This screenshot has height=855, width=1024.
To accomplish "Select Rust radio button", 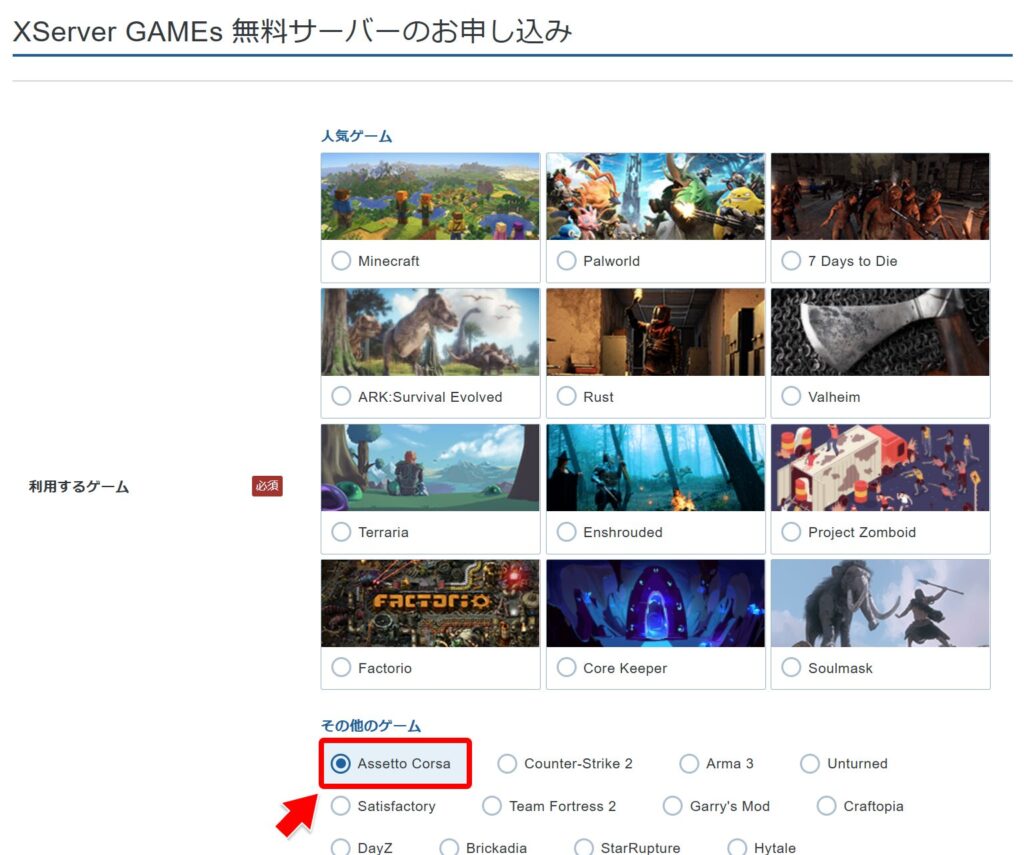I will click(566, 397).
